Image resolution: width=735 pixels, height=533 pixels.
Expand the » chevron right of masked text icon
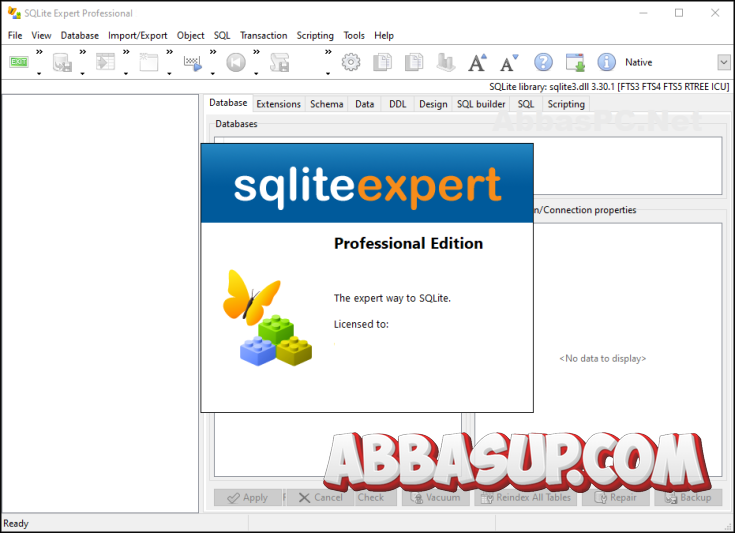tap(213, 52)
